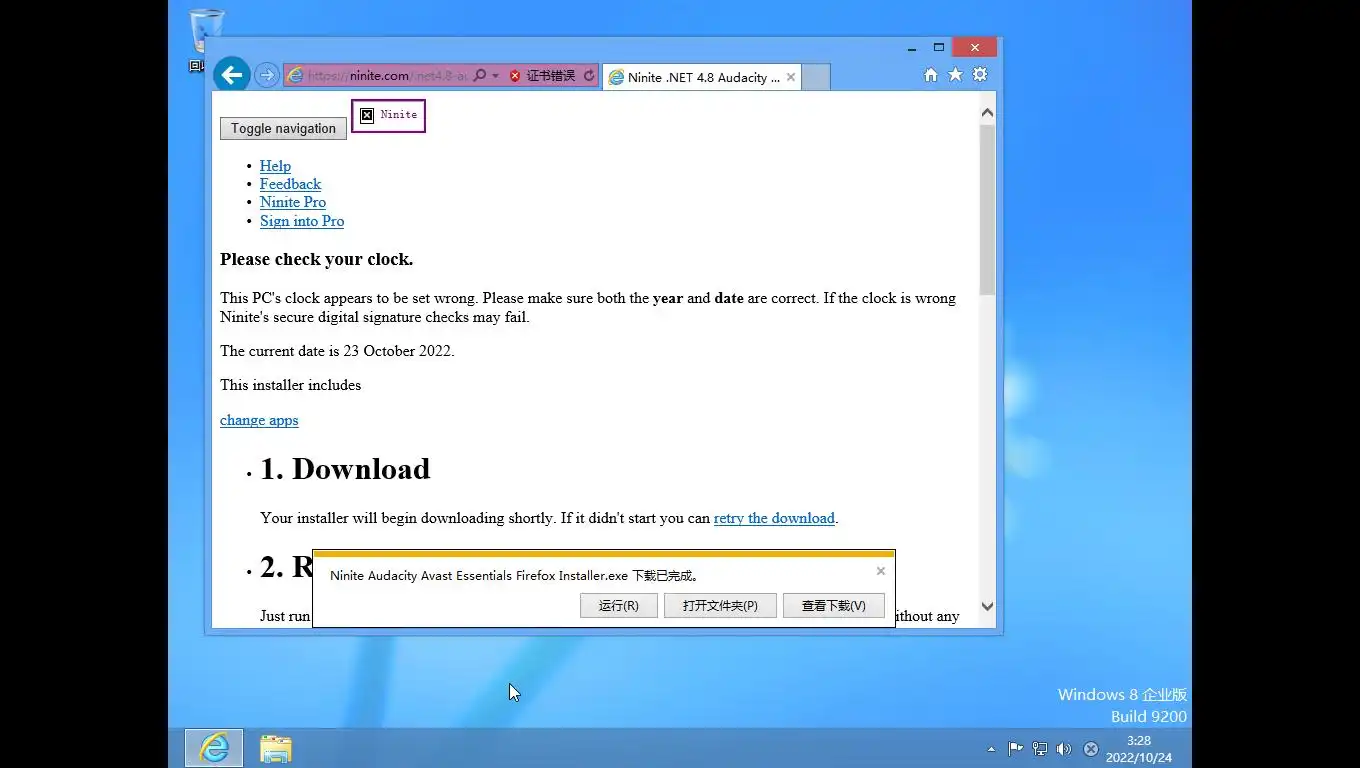The width and height of the screenshot is (1360, 768).
Task: Select the Recycle Bin desktop icon
Action: (x=205, y=38)
